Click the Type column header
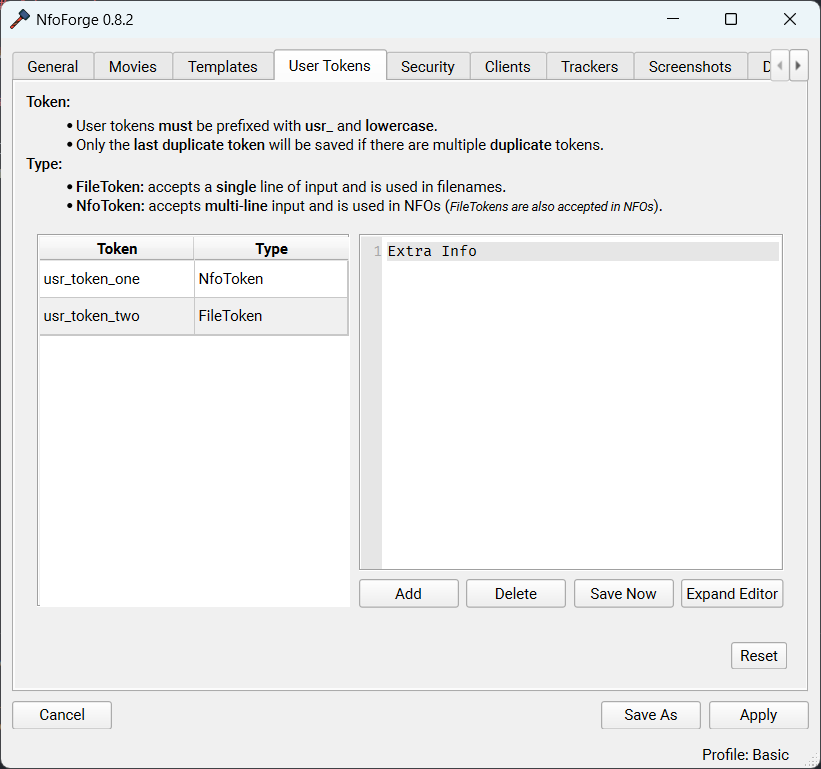The image size is (821, 769). (271, 249)
